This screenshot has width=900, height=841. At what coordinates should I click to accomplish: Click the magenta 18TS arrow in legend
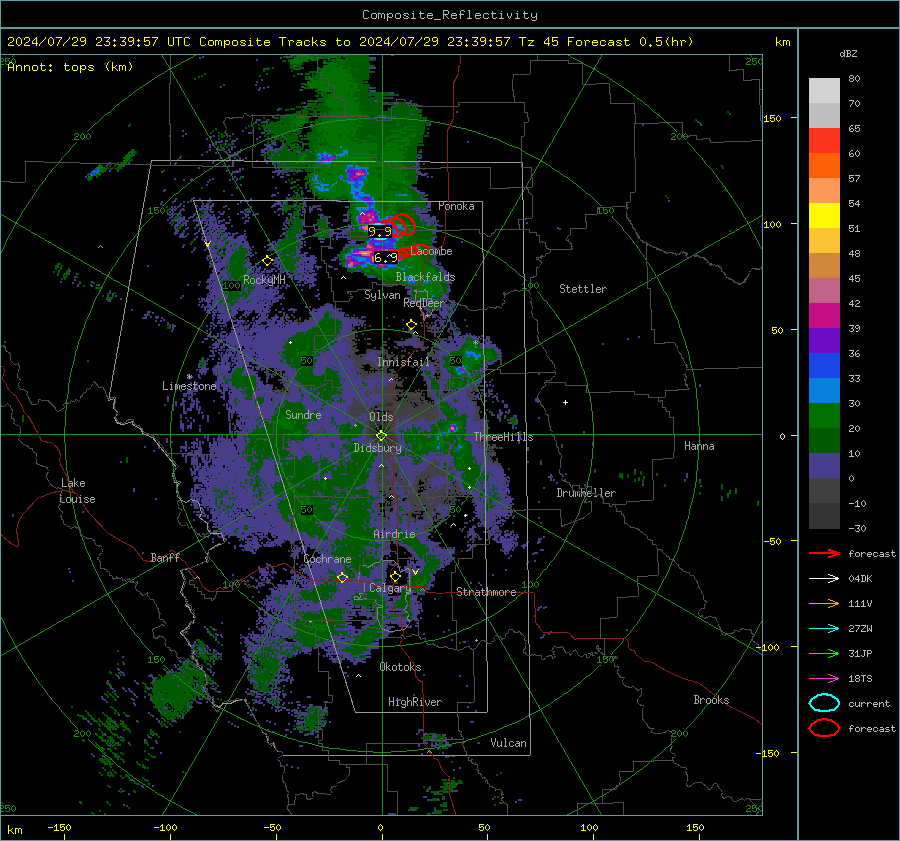tap(824, 679)
